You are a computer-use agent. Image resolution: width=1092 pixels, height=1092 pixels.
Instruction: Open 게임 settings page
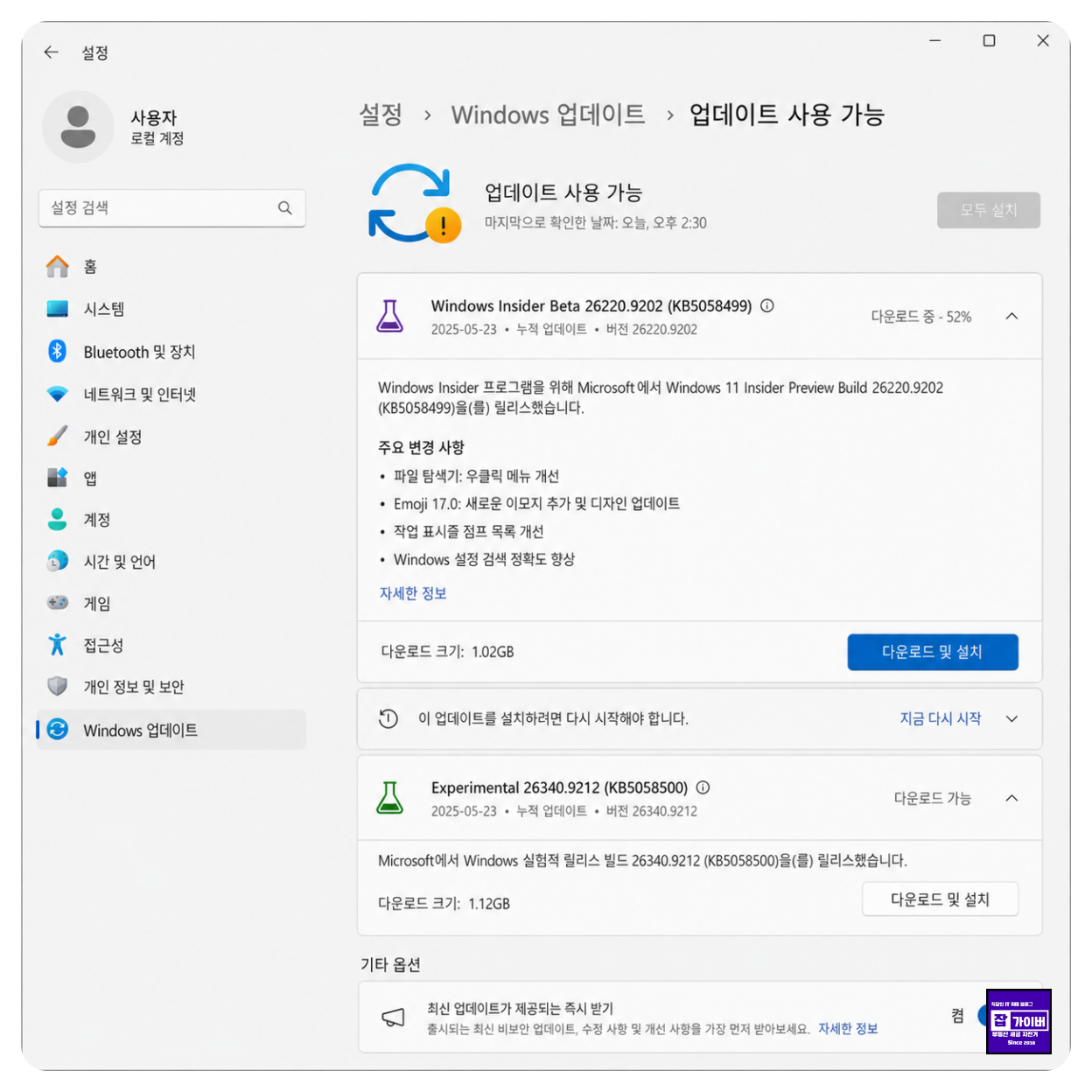[172, 603]
